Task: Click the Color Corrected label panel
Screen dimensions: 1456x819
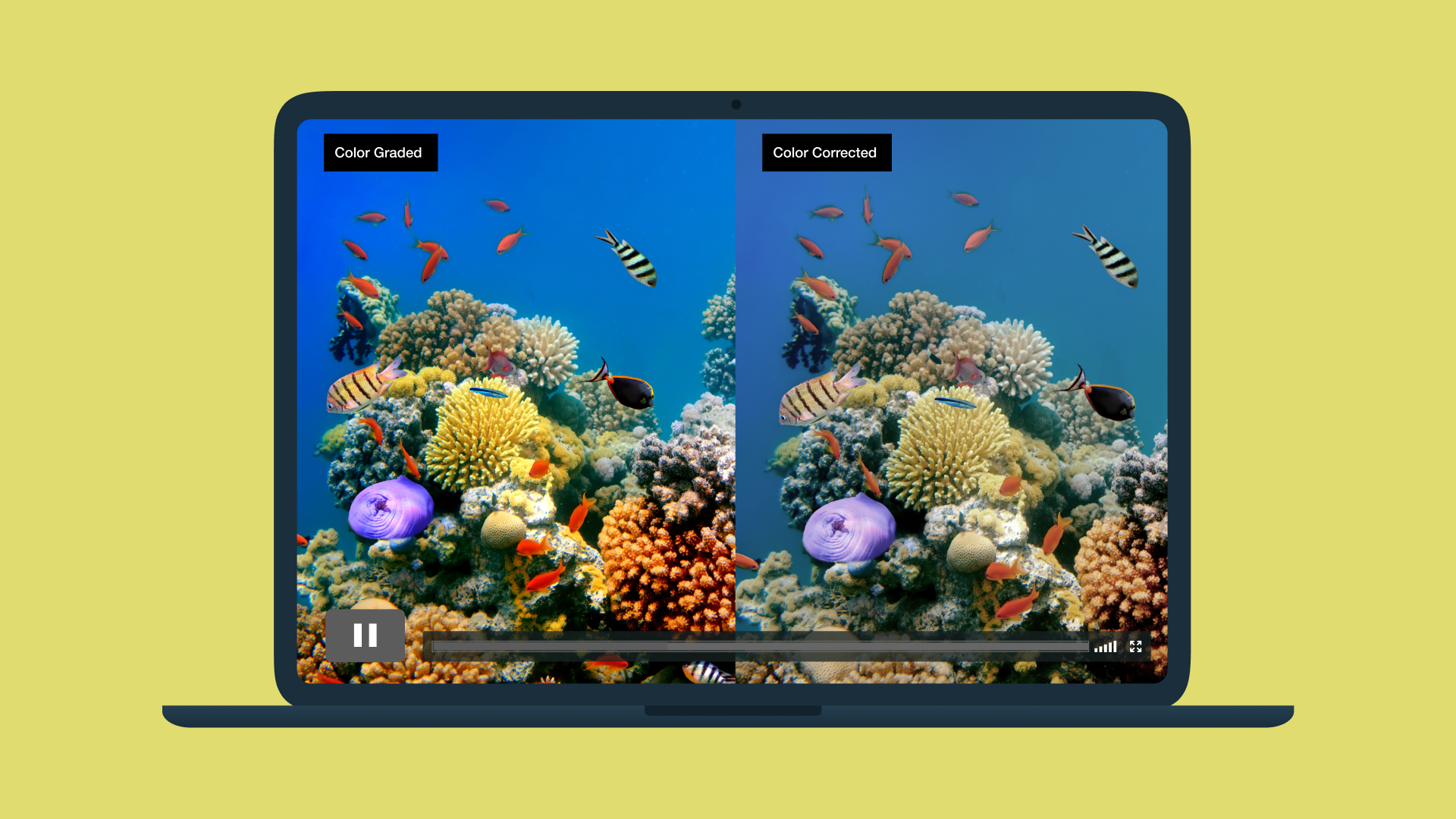Action: click(x=824, y=152)
